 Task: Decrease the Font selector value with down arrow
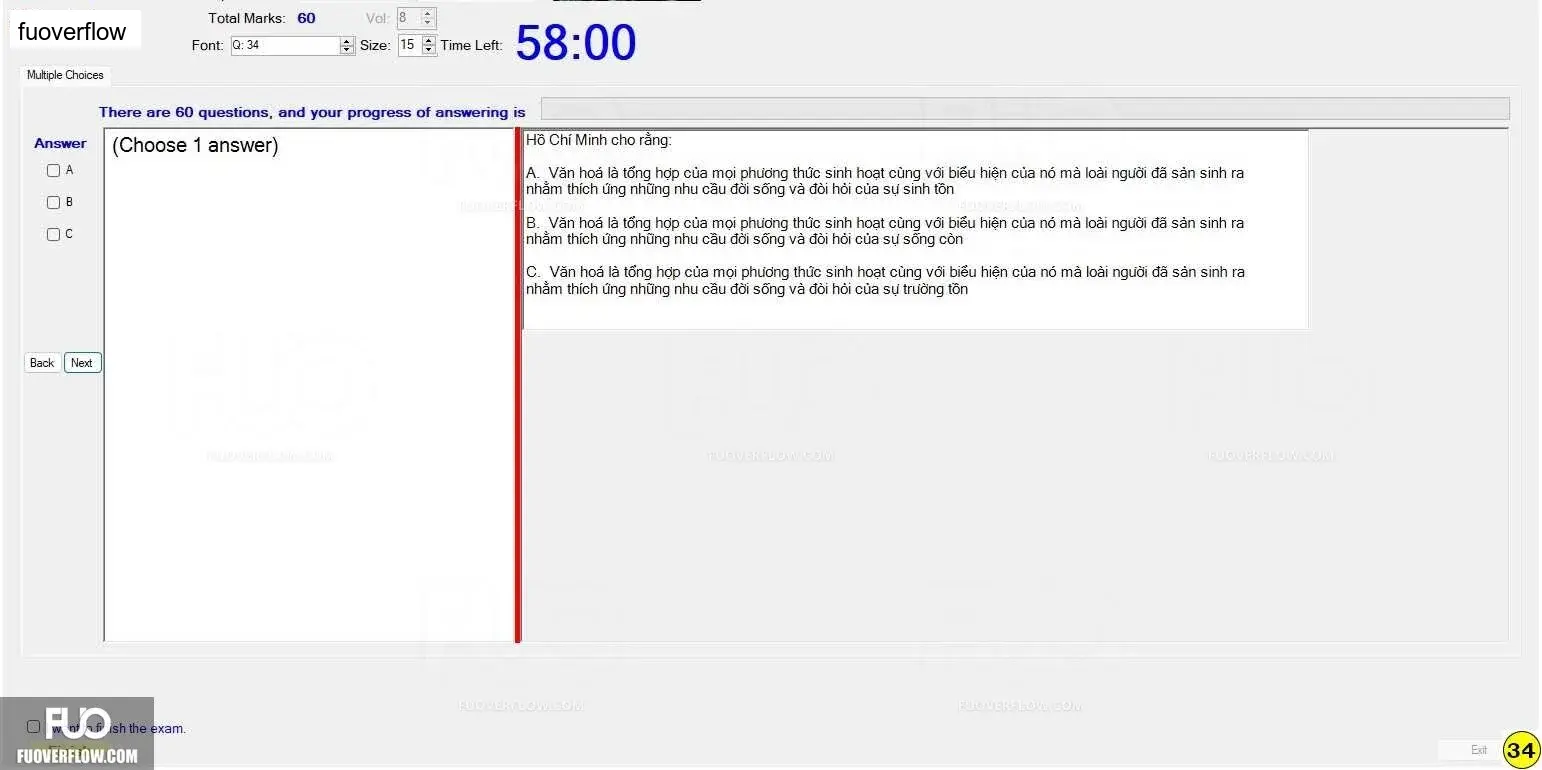coord(348,50)
